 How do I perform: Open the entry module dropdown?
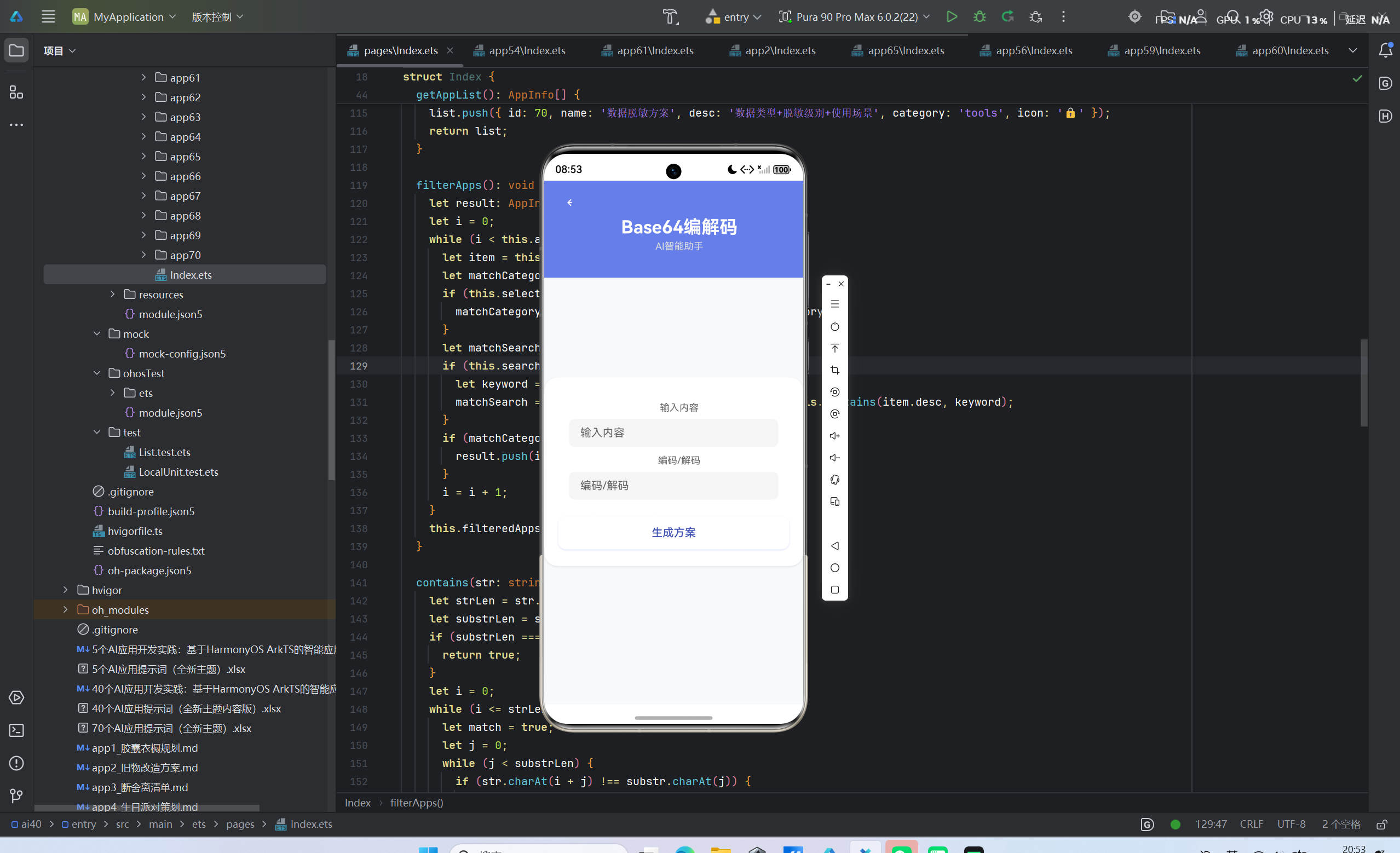[x=733, y=16]
